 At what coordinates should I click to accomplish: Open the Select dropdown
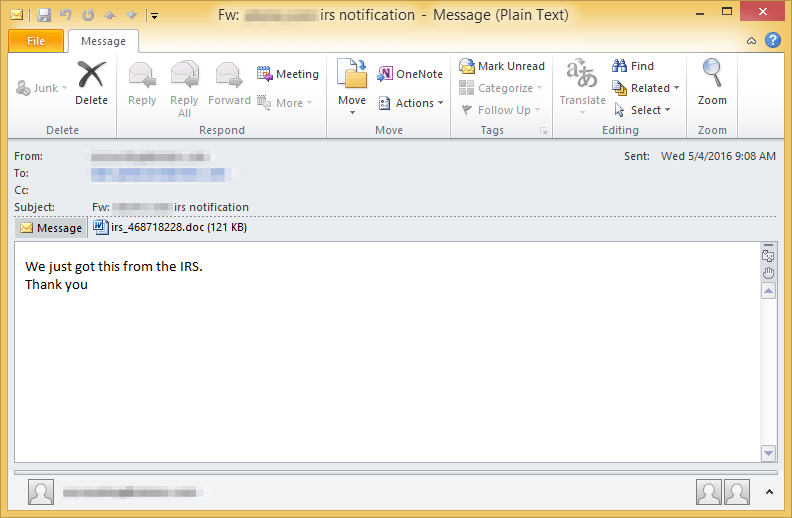click(x=642, y=110)
